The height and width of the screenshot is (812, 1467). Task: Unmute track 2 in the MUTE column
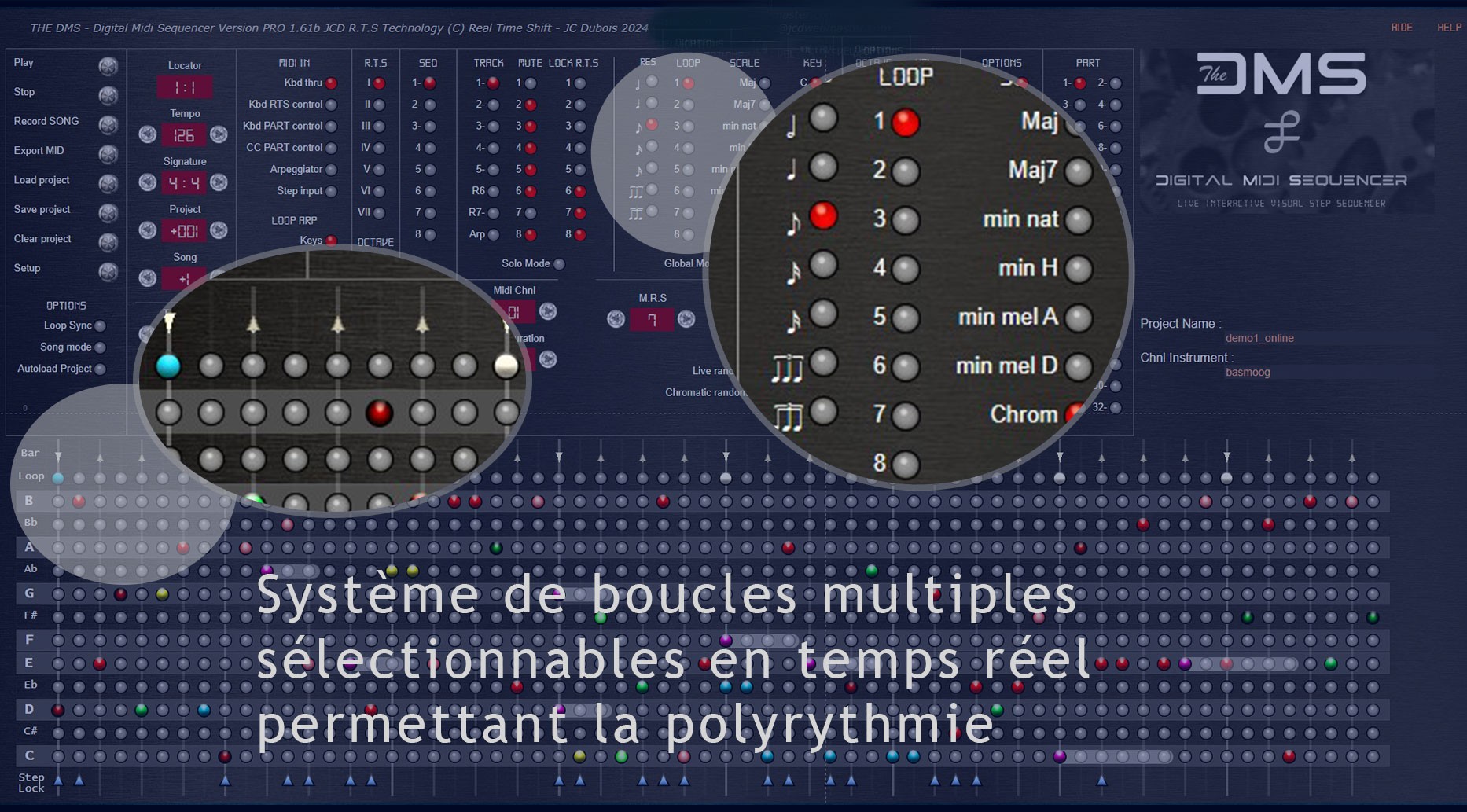coord(531,105)
